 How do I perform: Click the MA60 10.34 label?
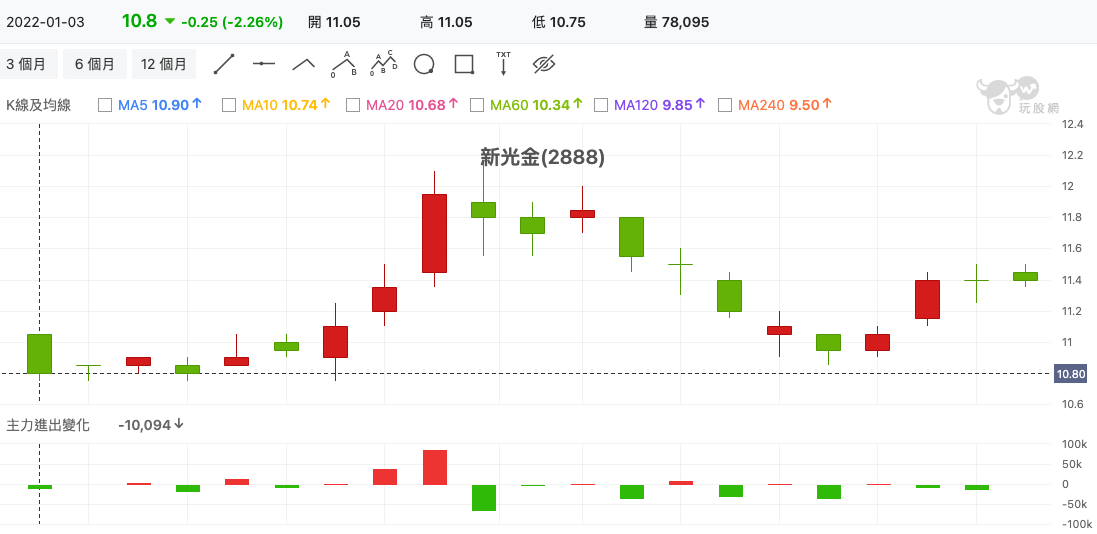pos(537,105)
